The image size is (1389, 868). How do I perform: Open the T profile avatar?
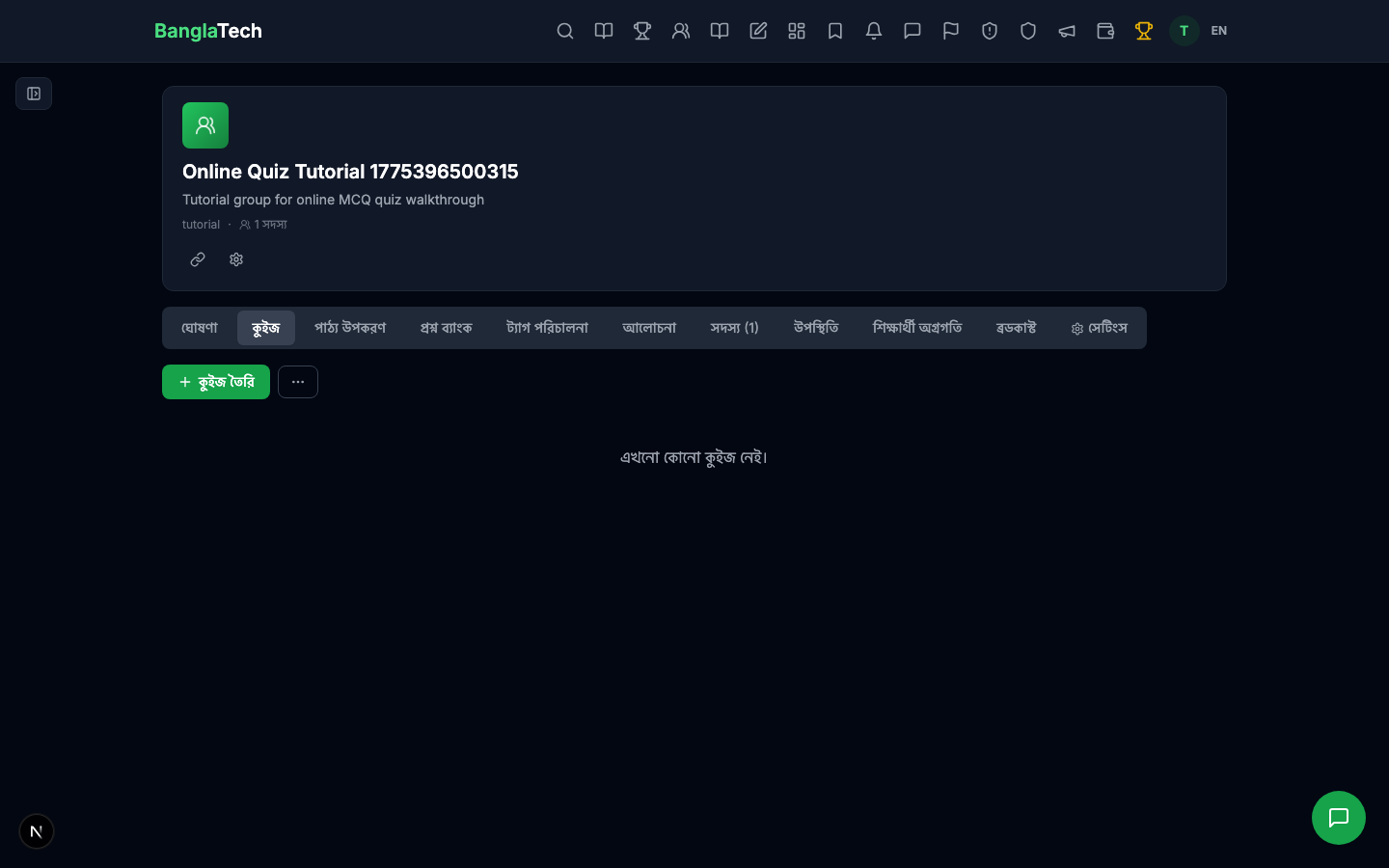[x=1185, y=31]
